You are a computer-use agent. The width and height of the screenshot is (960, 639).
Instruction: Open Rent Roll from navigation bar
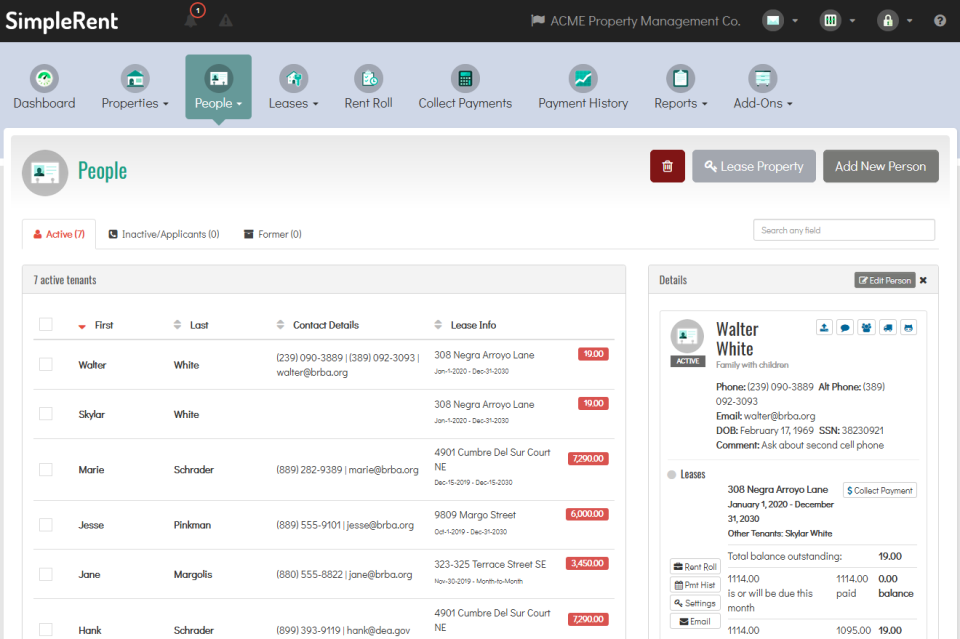tap(368, 88)
